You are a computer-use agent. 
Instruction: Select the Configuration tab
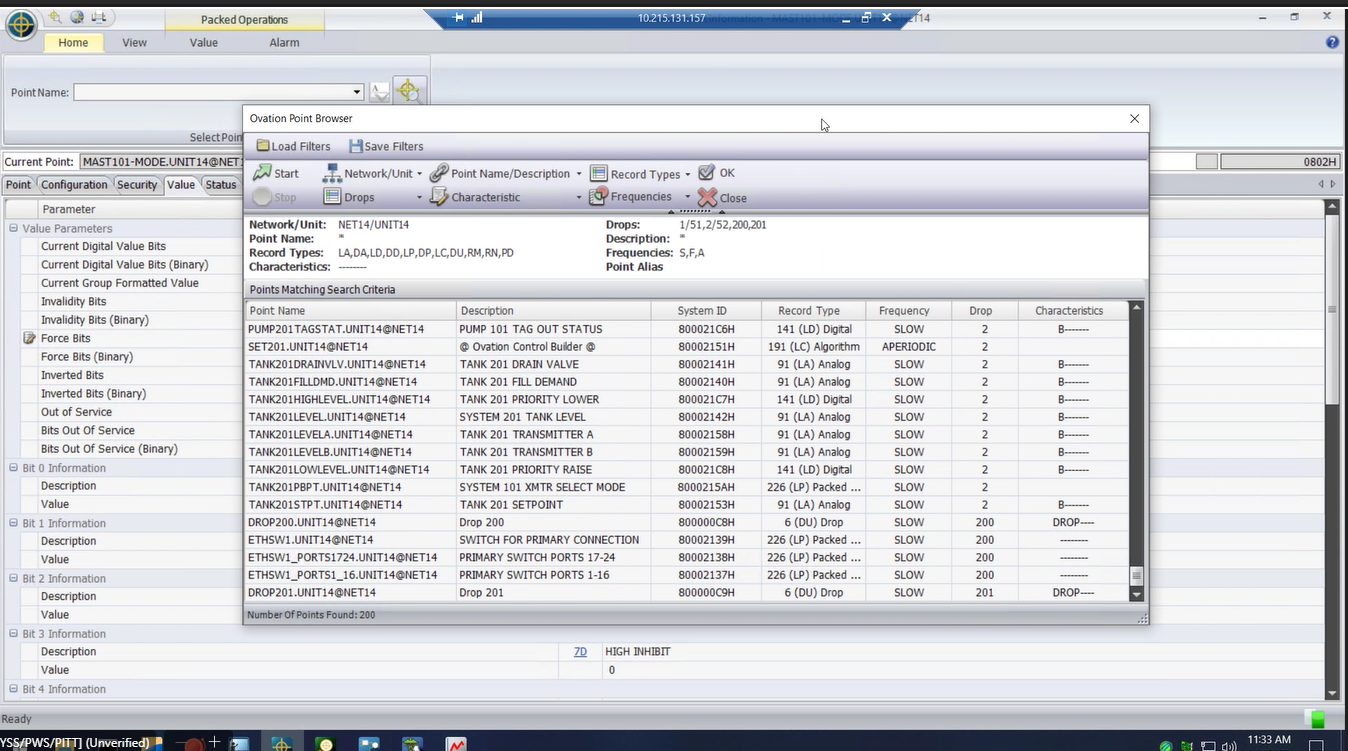[x=74, y=185]
